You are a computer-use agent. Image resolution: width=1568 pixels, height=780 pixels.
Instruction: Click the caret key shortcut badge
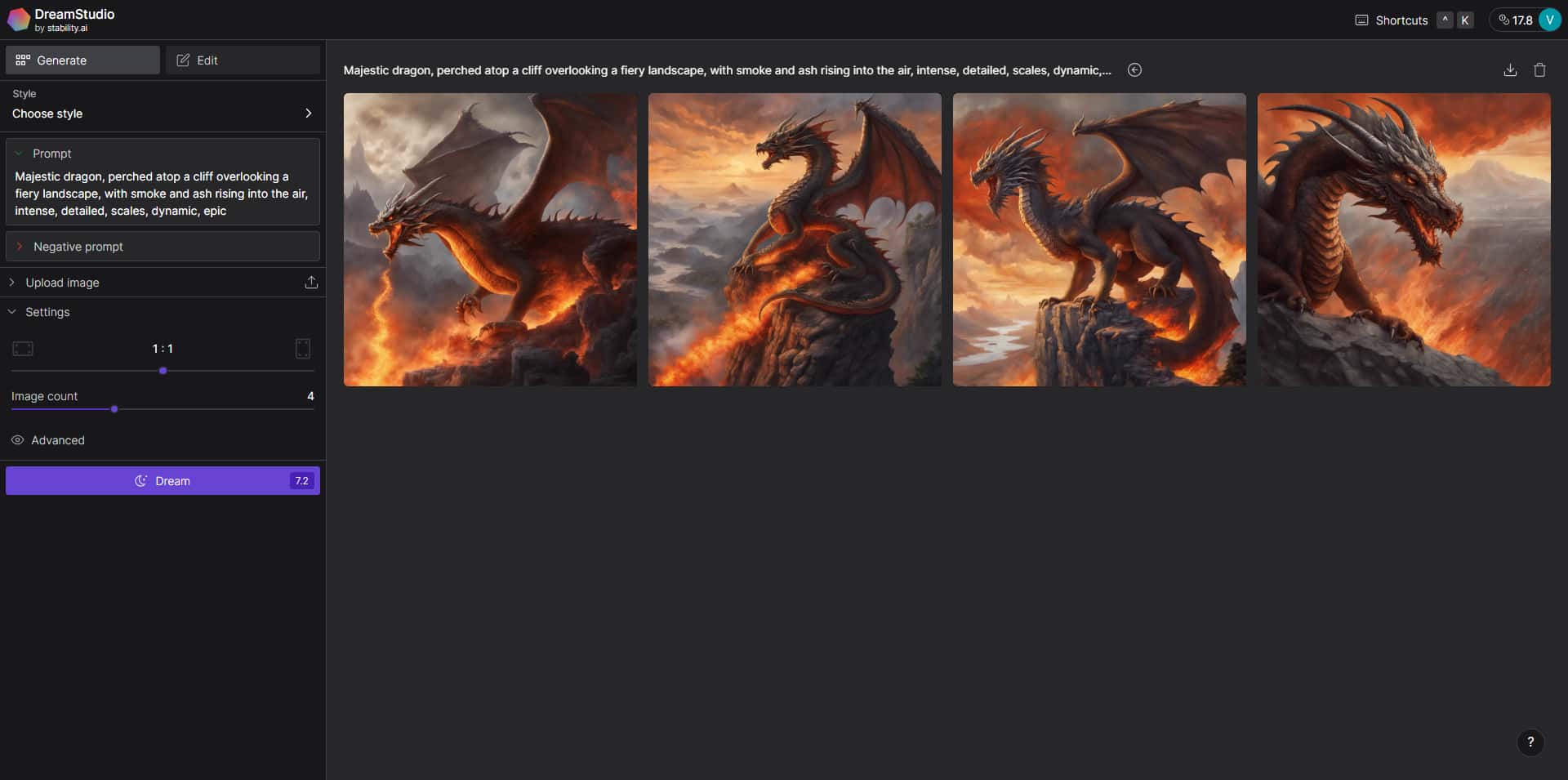click(1445, 20)
